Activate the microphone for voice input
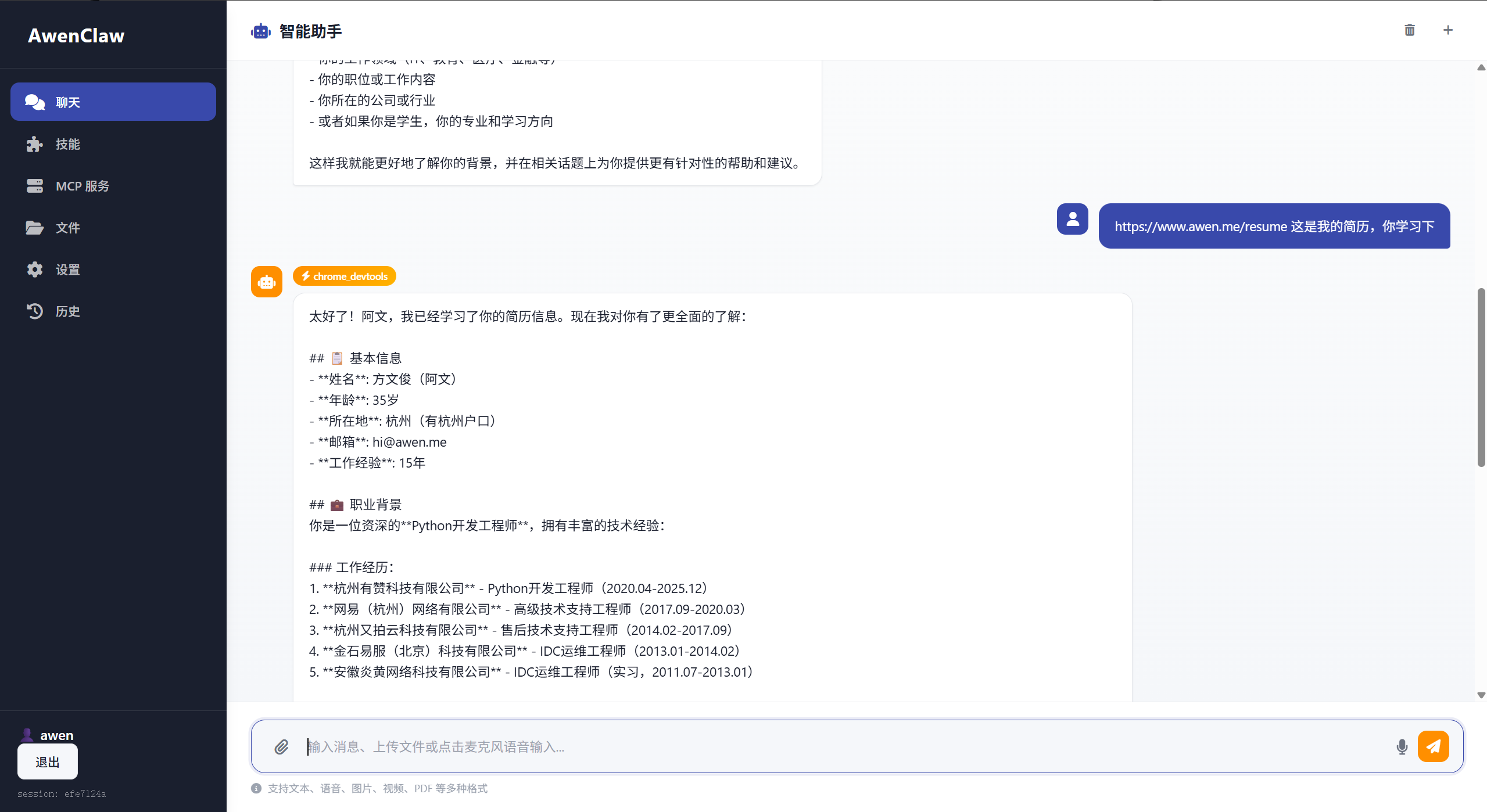1487x812 pixels. (1401, 746)
